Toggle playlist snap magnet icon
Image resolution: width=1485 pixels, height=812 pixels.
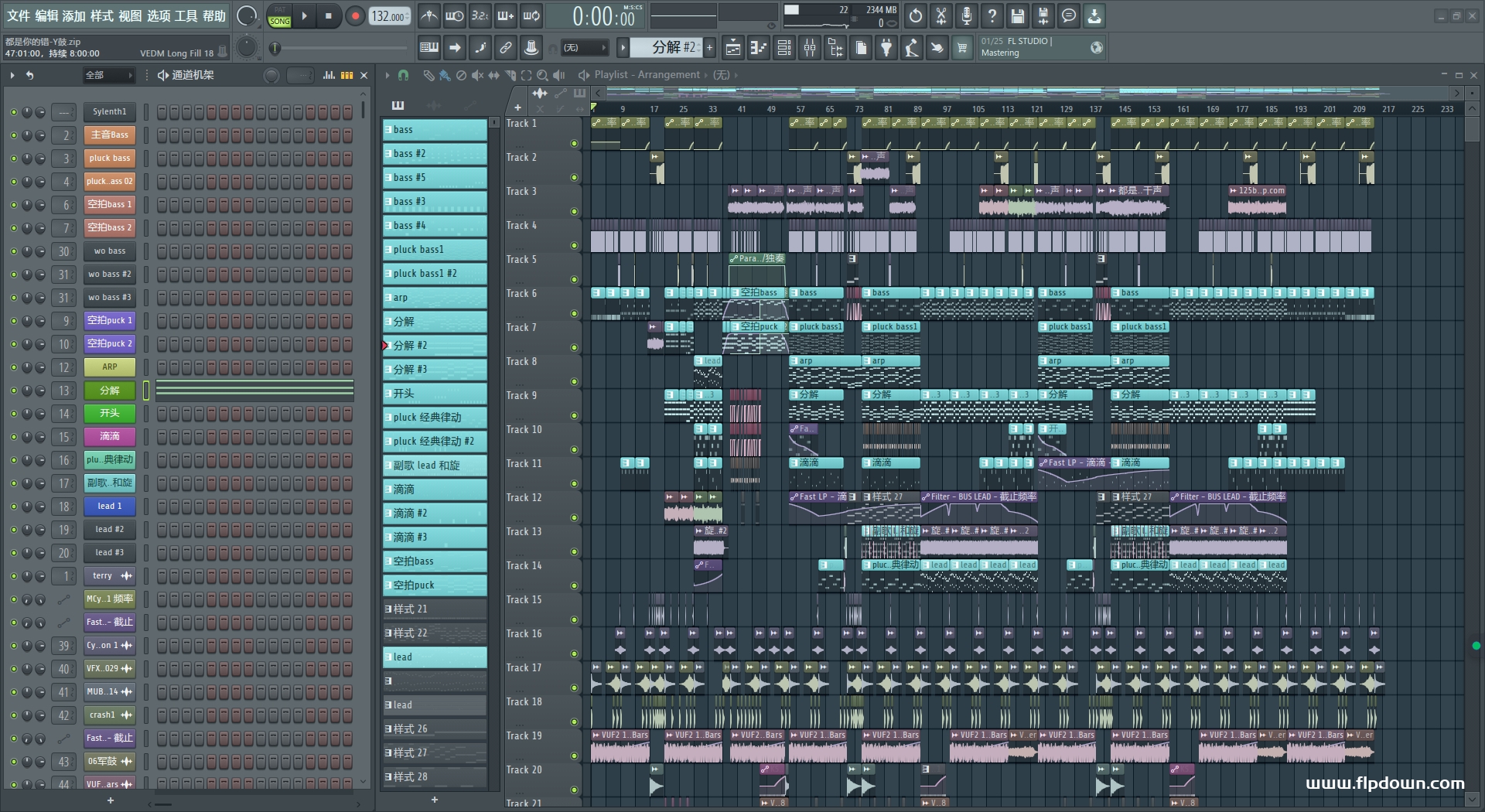click(x=403, y=75)
